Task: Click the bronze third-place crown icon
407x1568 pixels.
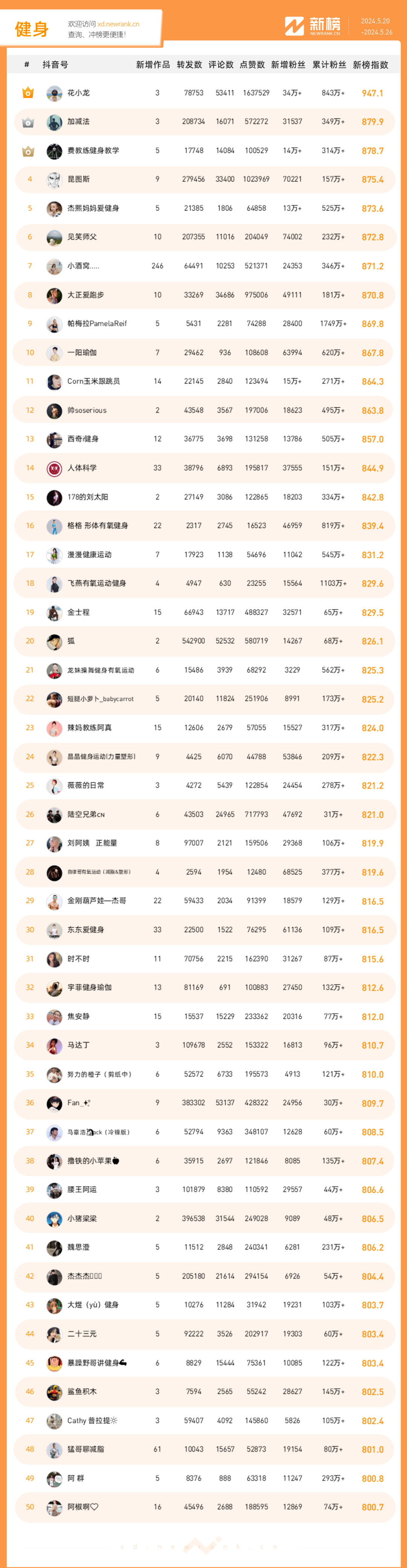Action: pyautogui.click(x=28, y=151)
